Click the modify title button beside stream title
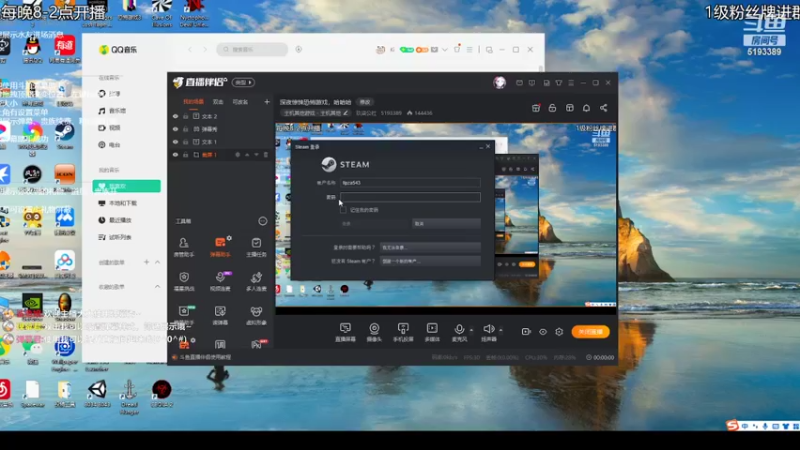The height and width of the screenshot is (450, 800). (365, 102)
